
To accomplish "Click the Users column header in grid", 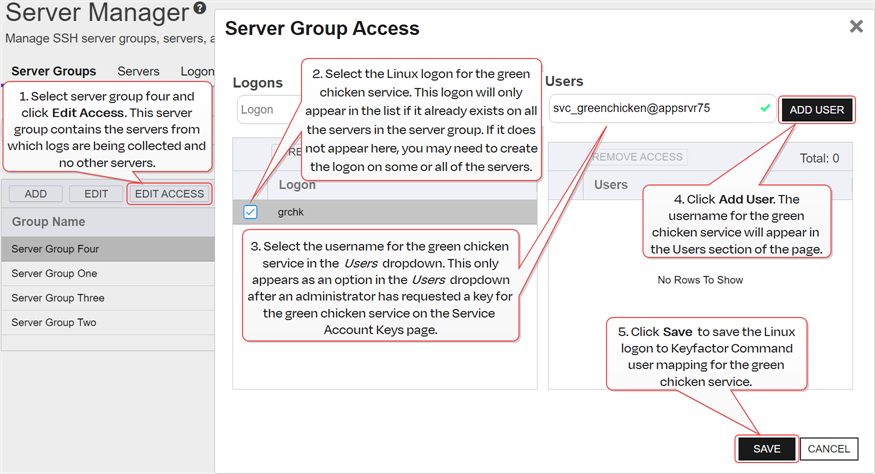I will (x=611, y=185).
